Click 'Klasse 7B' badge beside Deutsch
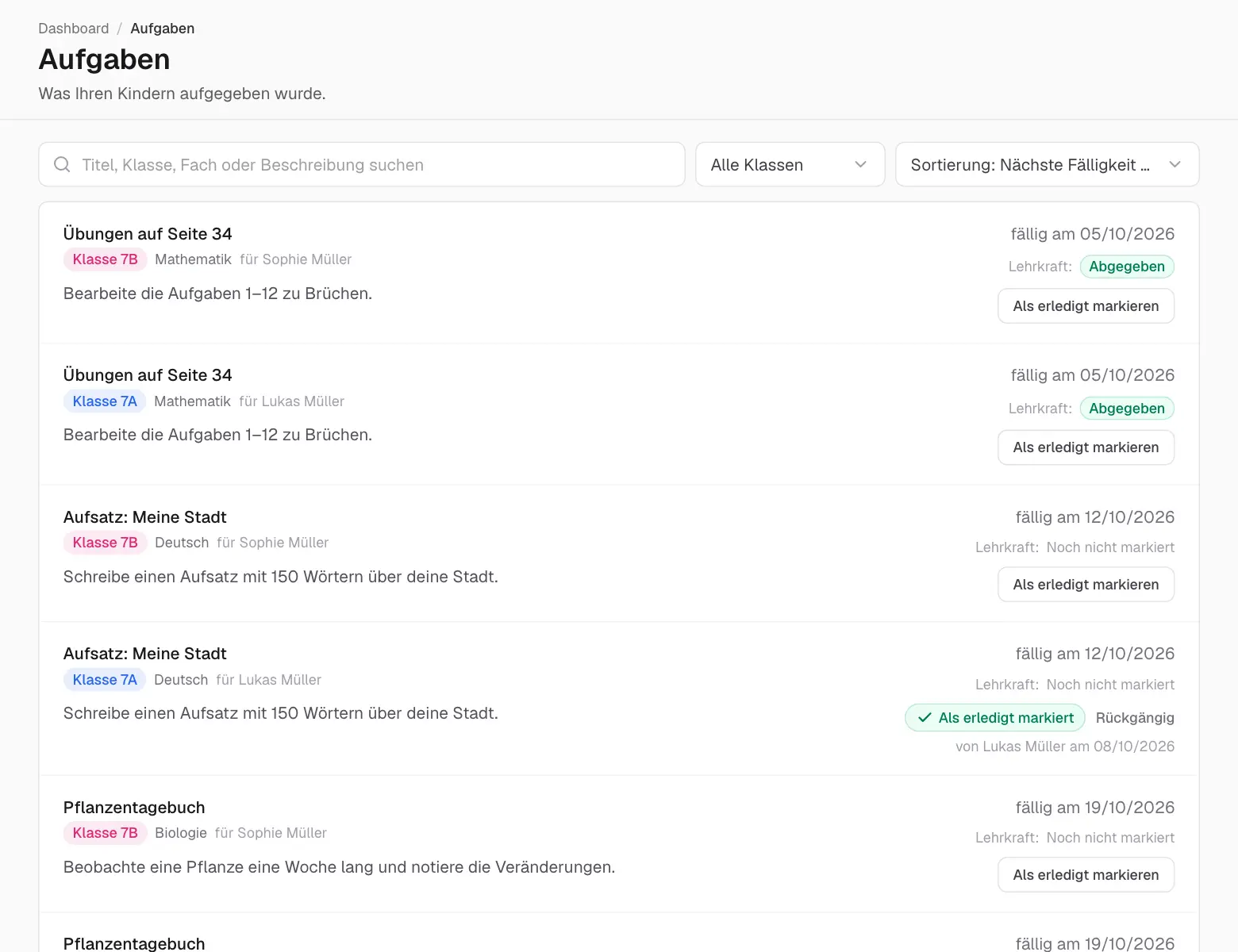 pyautogui.click(x=106, y=543)
